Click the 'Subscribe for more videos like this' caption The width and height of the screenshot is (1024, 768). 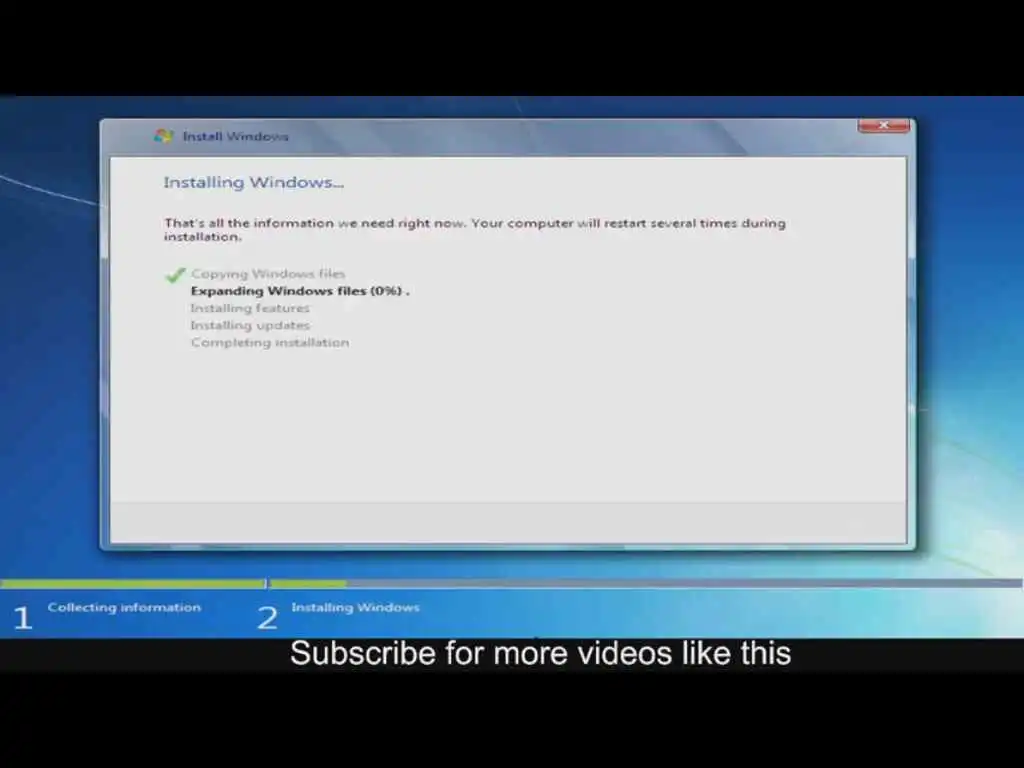click(541, 653)
